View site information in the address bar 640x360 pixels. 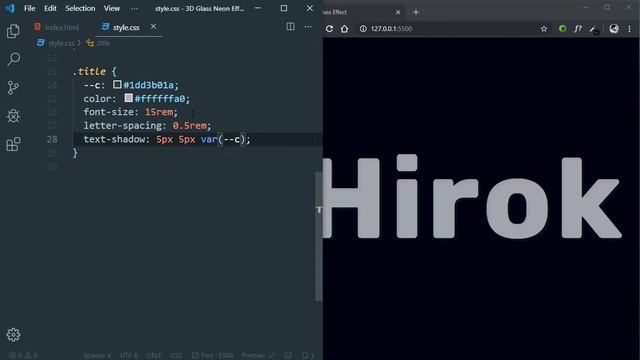pyautogui.click(x=363, y=29)
